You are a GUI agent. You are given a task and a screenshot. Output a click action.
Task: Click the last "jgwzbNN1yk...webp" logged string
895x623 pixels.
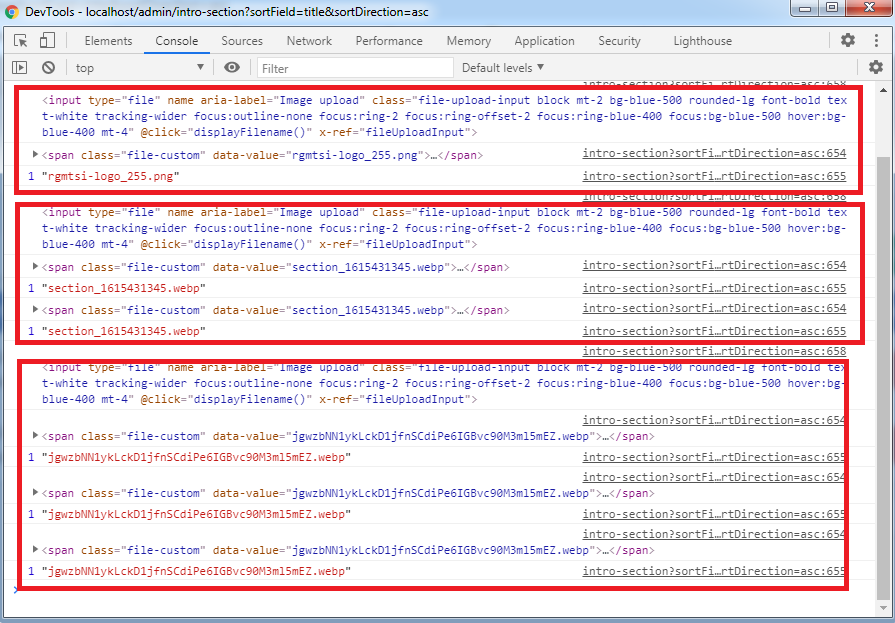coord(196,571)
